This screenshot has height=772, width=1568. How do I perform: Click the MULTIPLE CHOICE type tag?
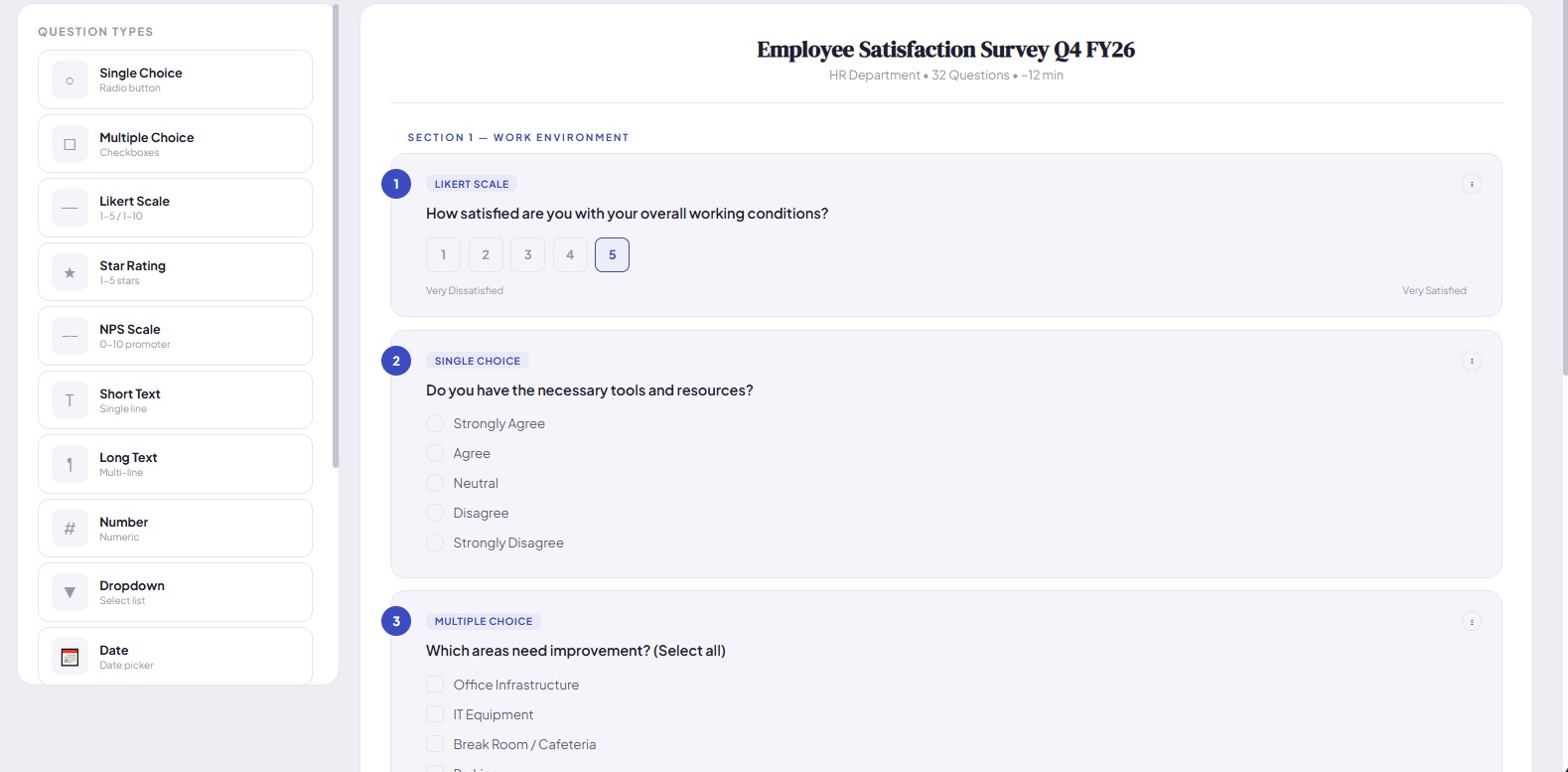pyautogui.click(x=484, y=621)
